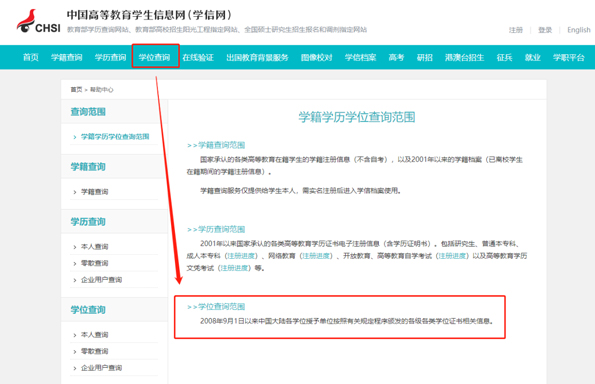This screenshot has height=384, width=595.
Task: Select 学位查询 in top navigation
Action: point(154,57)
